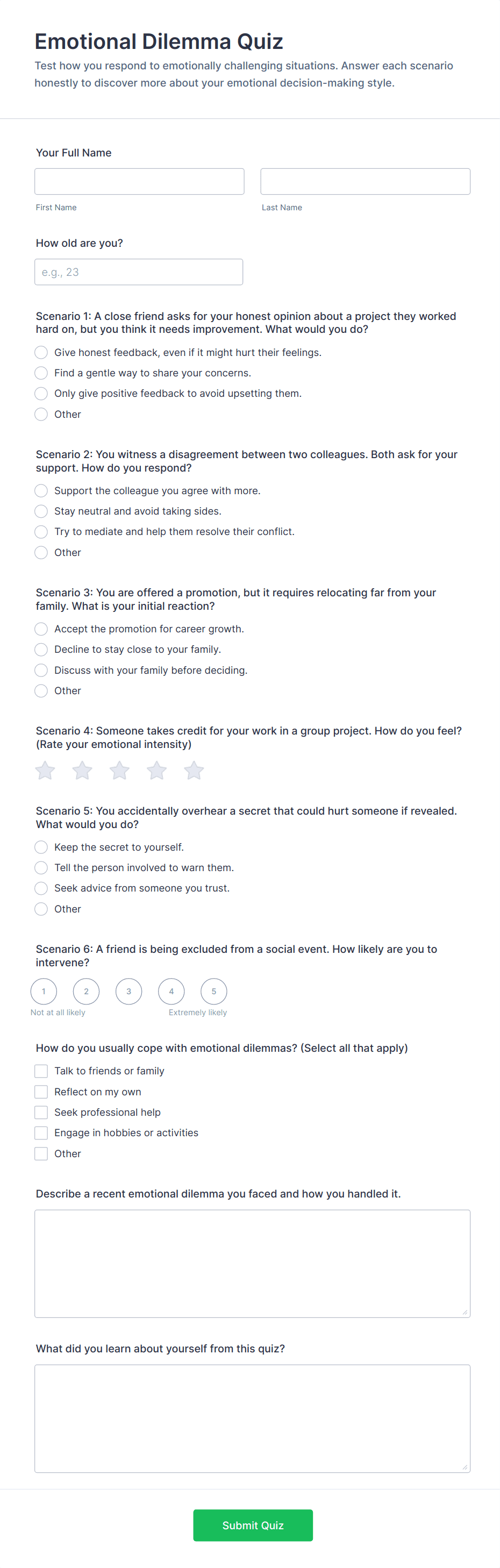The image size is (500, 1568).
Task: Pick 5 Extremely likely on scale
Action: coord(213,992)
